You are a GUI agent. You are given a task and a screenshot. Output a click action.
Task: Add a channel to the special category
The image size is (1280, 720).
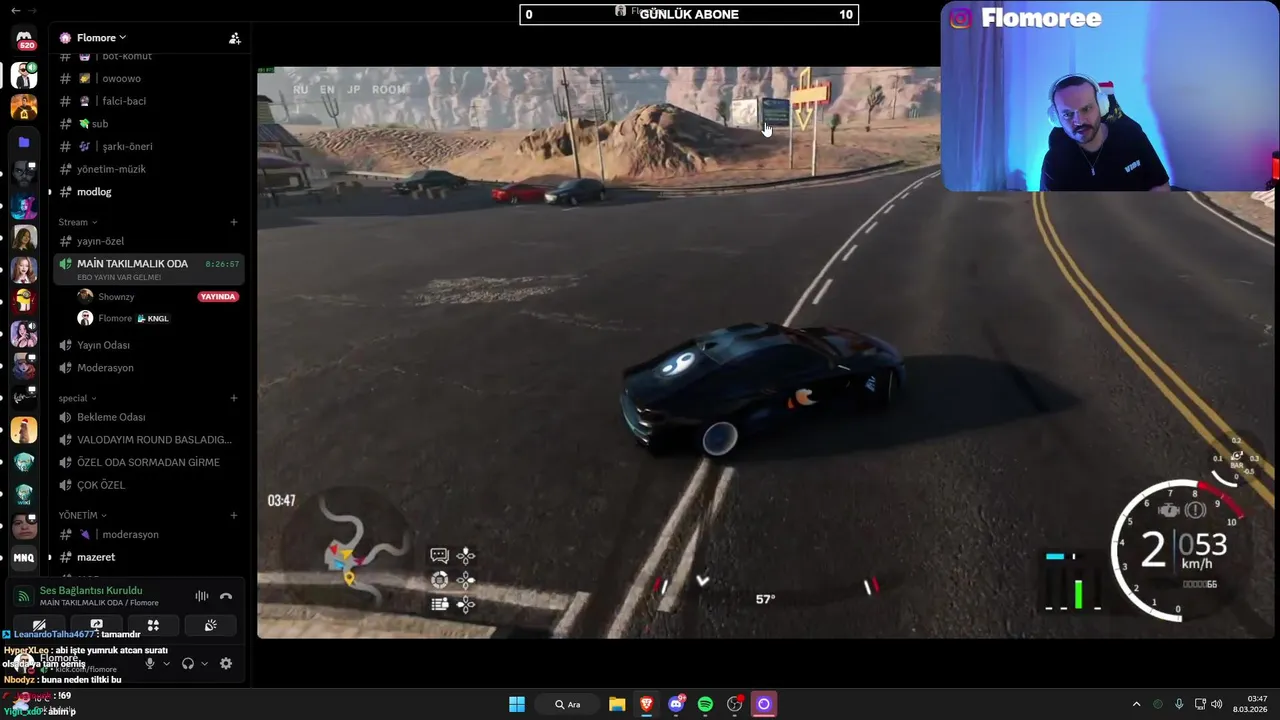(234, 398)
